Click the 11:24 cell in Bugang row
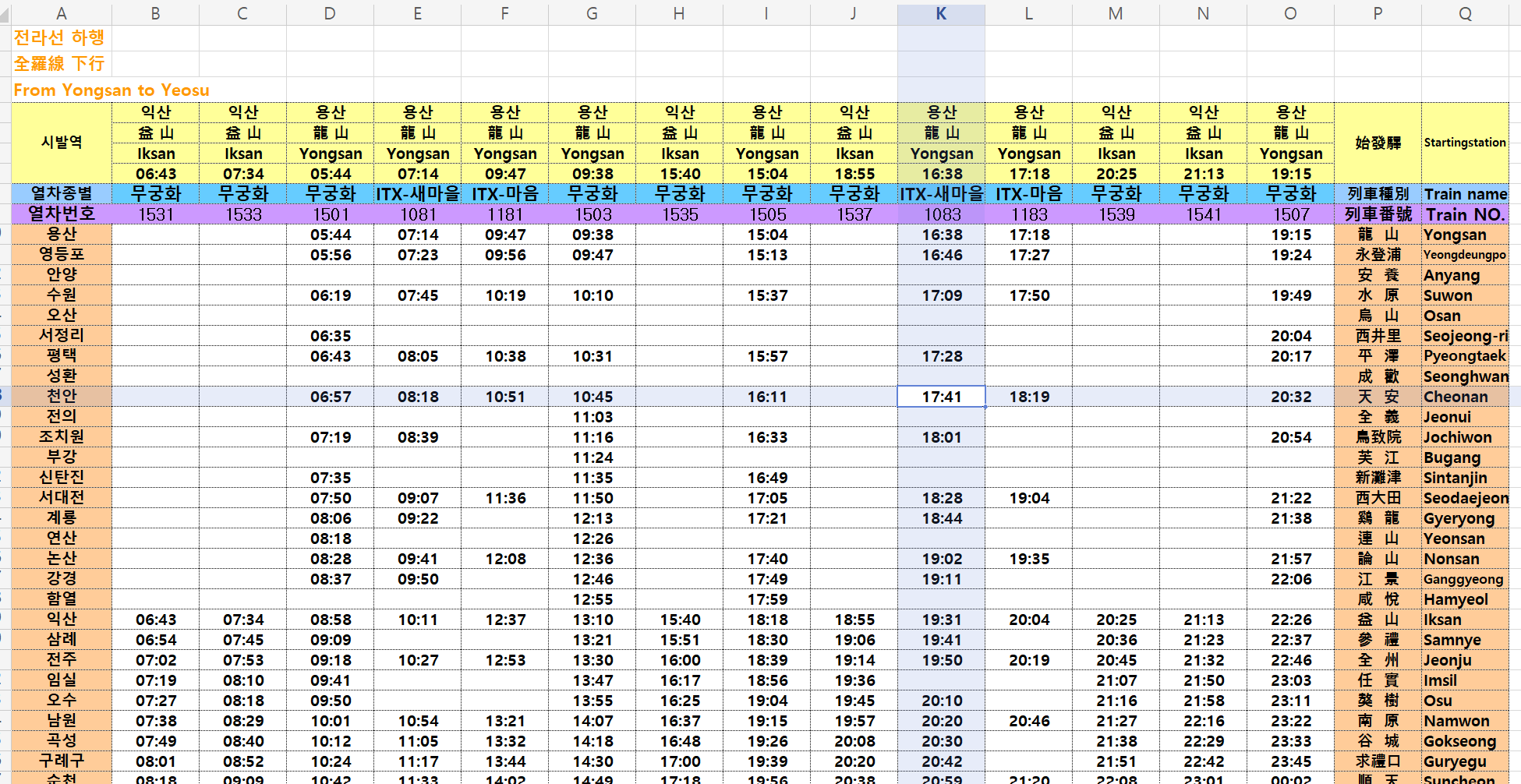 (x=592, y=457)
